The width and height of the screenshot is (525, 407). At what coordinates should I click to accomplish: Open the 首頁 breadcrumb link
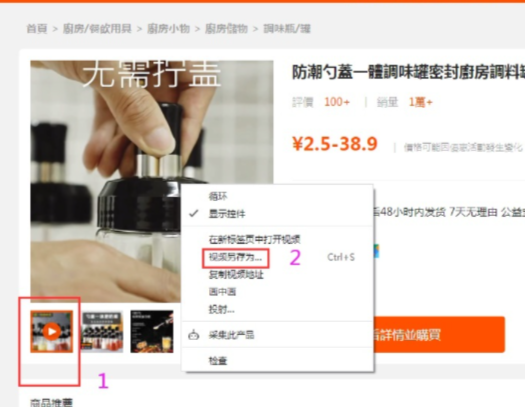click(x=37, y=29)
